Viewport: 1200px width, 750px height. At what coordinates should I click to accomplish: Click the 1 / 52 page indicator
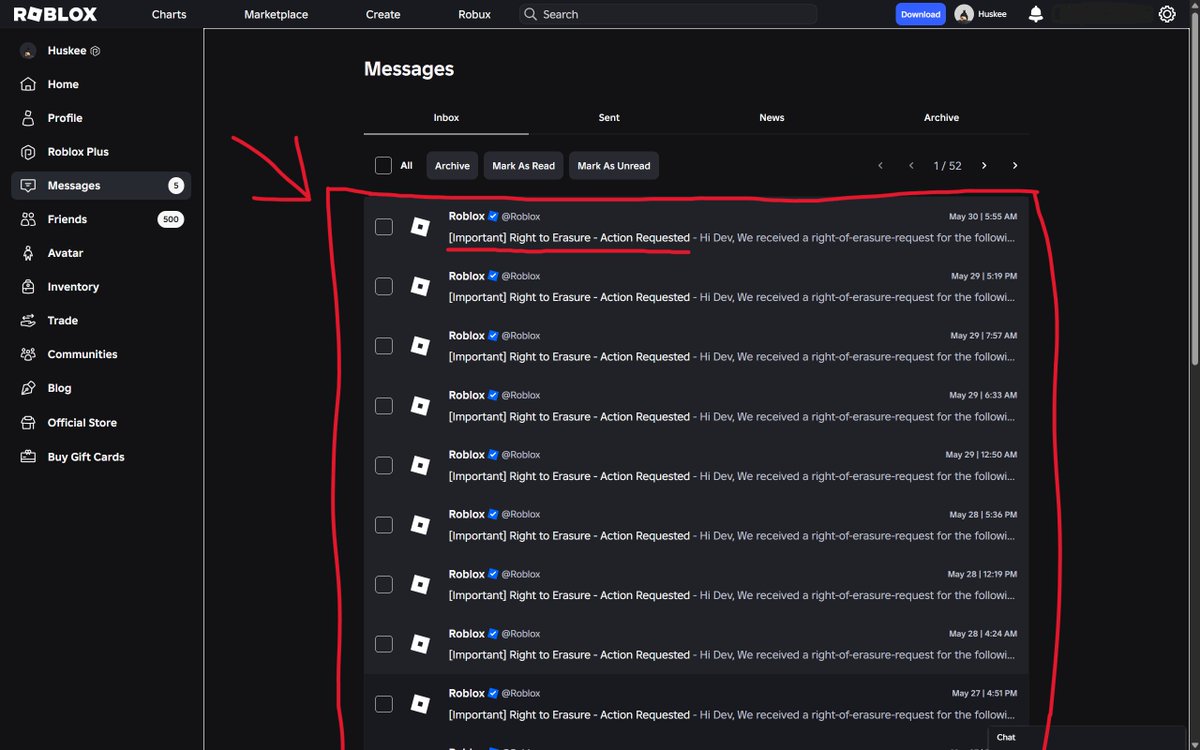[947, 166]
